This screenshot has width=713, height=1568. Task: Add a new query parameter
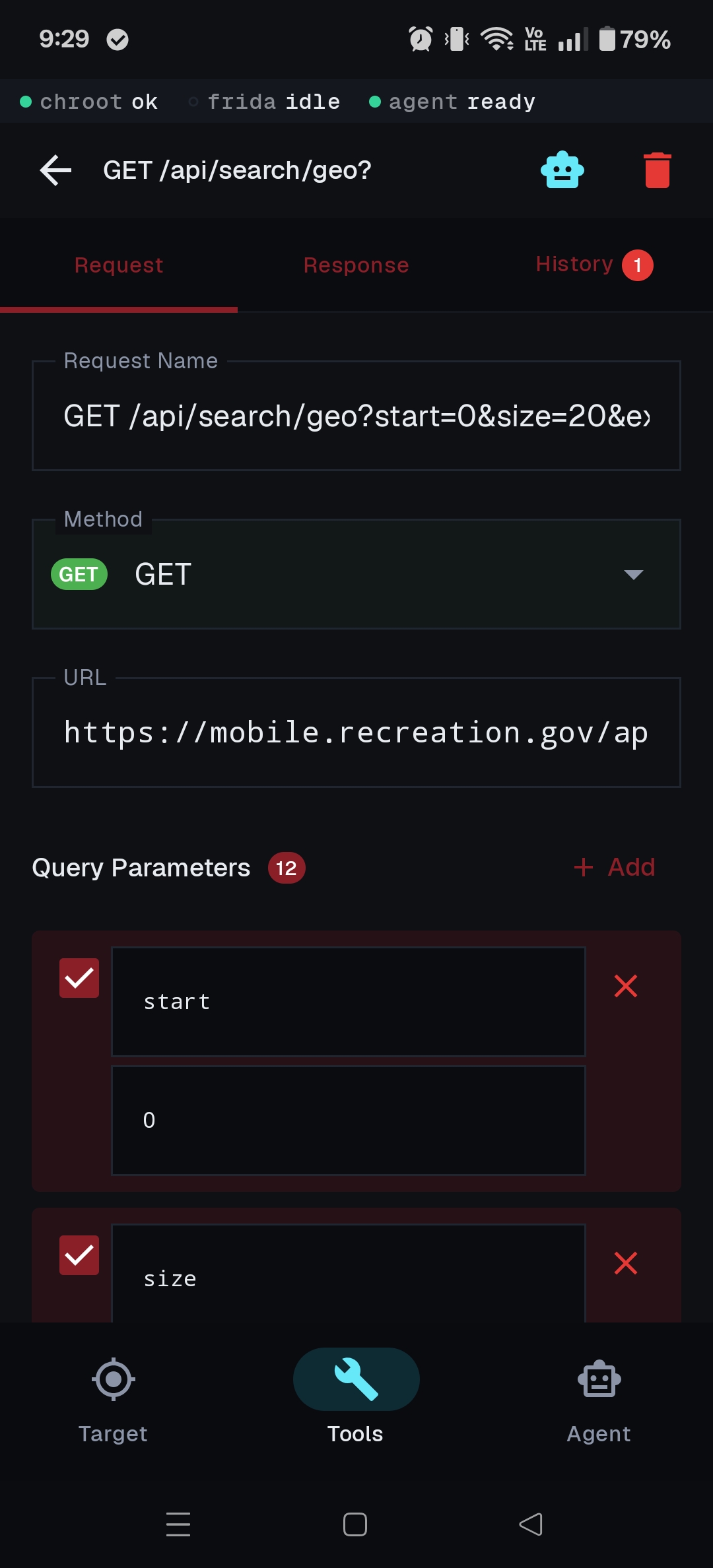(x=615, y=867)
